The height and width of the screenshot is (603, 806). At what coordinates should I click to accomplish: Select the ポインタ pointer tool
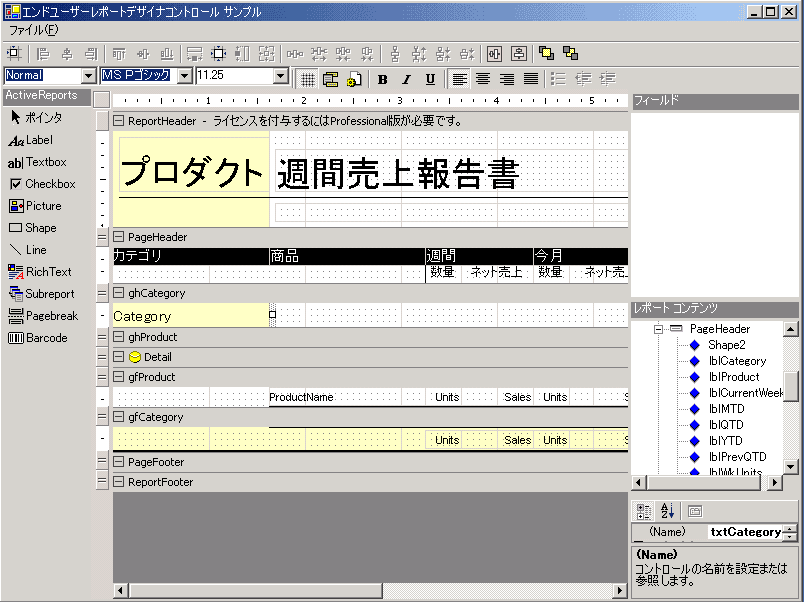(x=36, y=118)
